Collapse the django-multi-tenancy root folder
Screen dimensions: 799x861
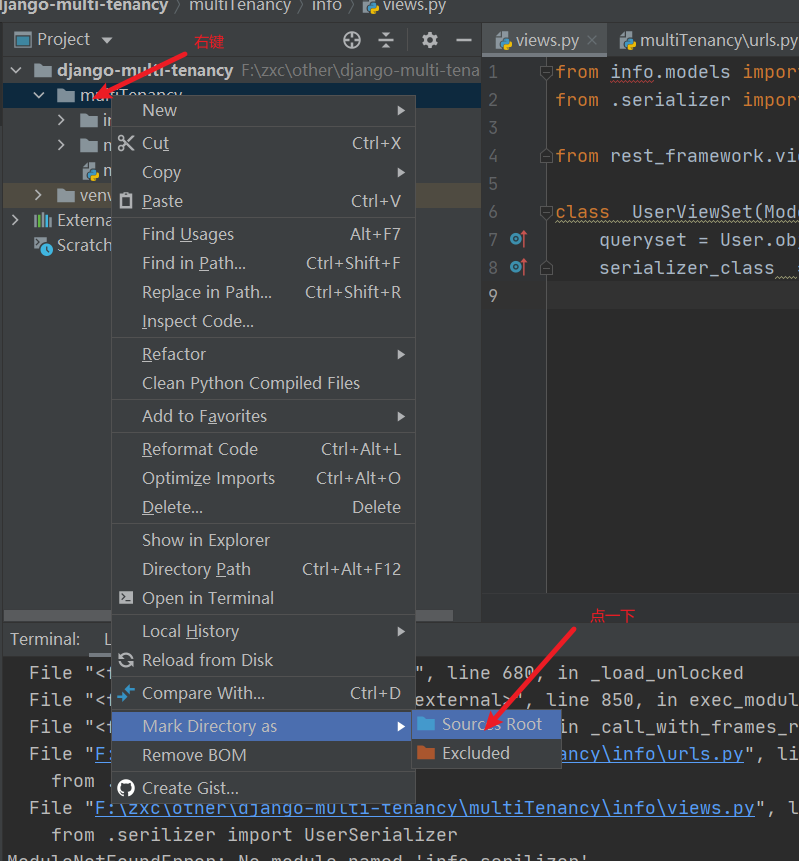(16, 70)
